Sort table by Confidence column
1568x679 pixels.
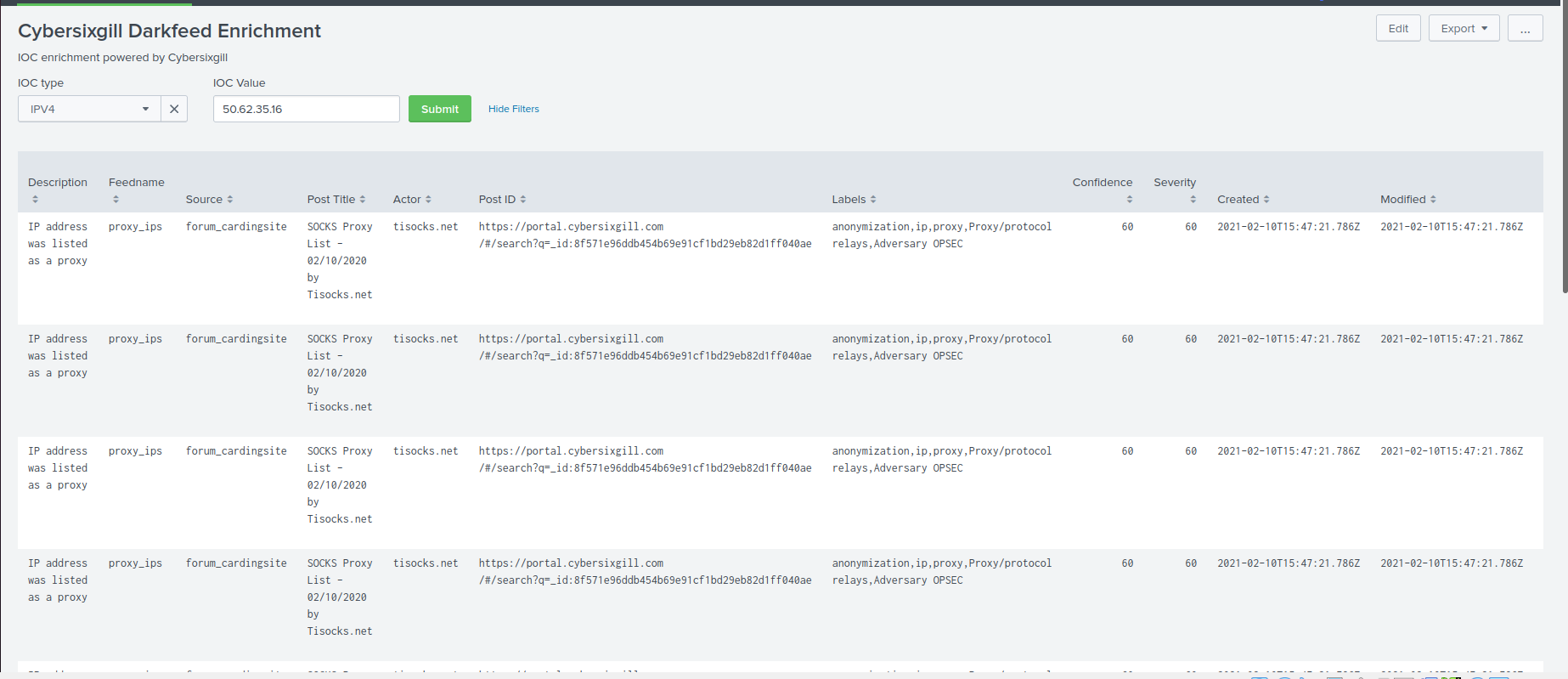pyautogui.click(x=1103, y=190)
